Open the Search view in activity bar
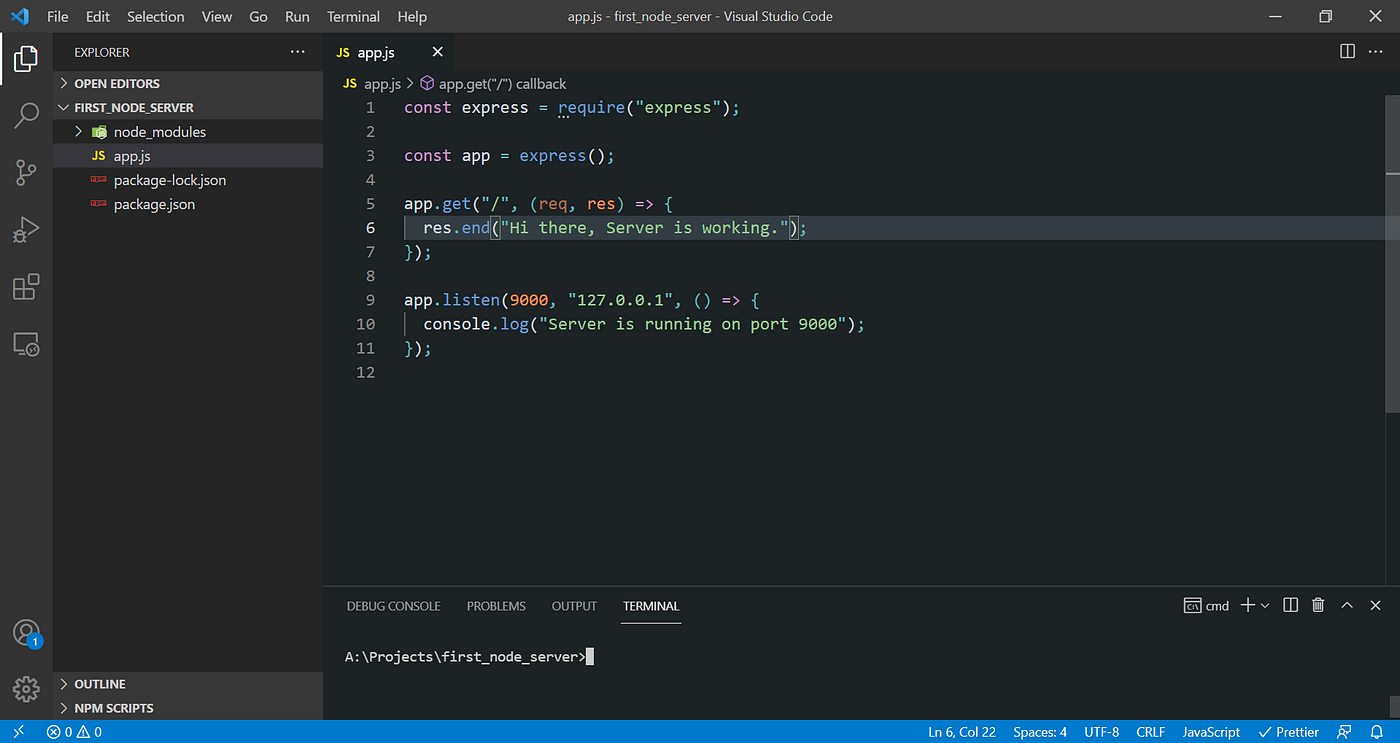The height and width of the screenshot is (743, 1400). click(26, 115)
